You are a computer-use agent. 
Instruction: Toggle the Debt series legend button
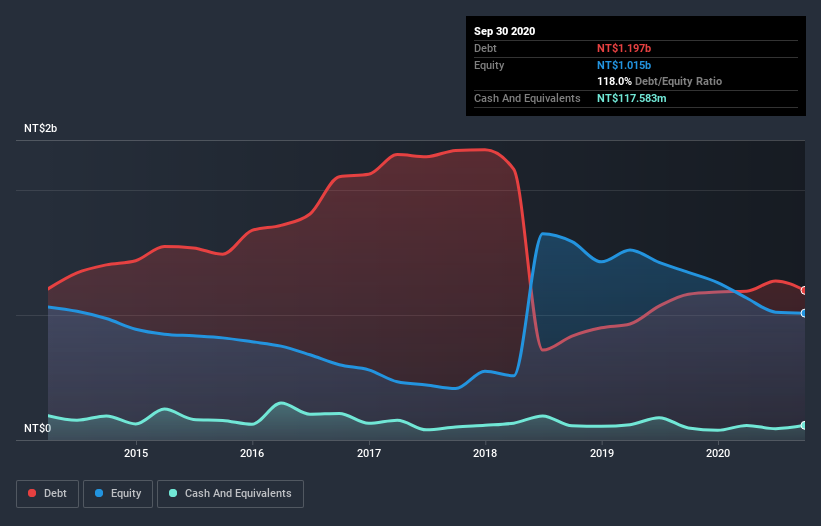tap(47, 494)
